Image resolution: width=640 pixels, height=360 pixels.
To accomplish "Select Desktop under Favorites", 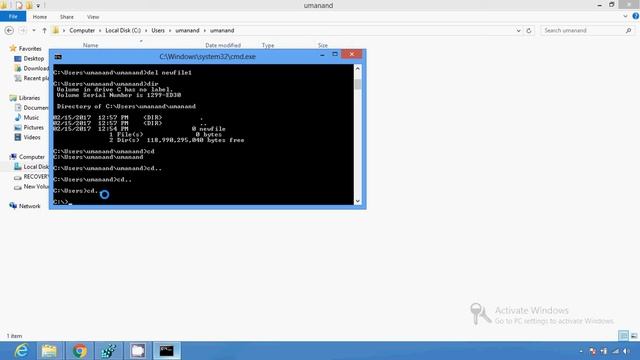I will click(33, 58).
